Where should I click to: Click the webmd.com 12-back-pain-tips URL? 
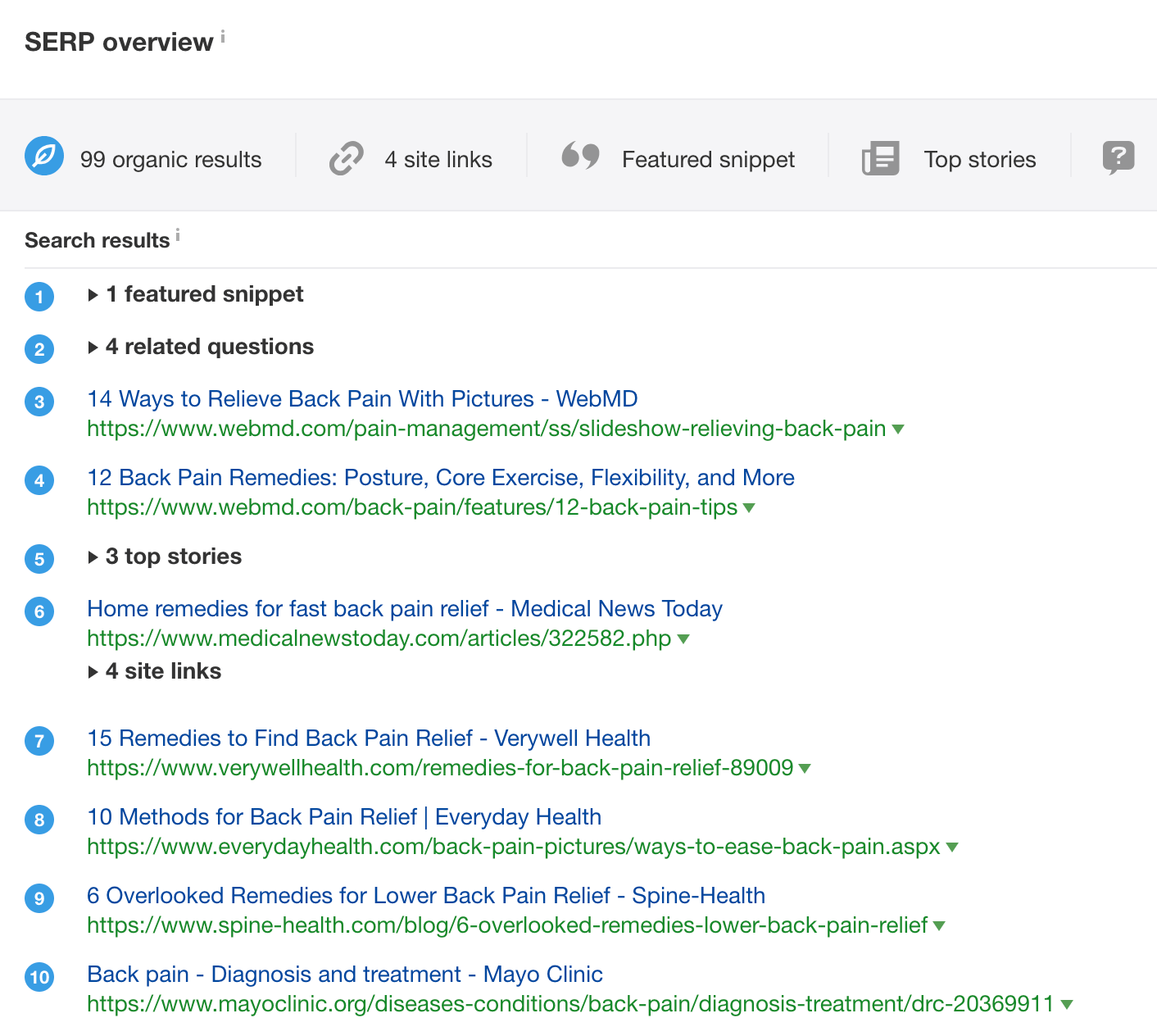coord(412,507)
